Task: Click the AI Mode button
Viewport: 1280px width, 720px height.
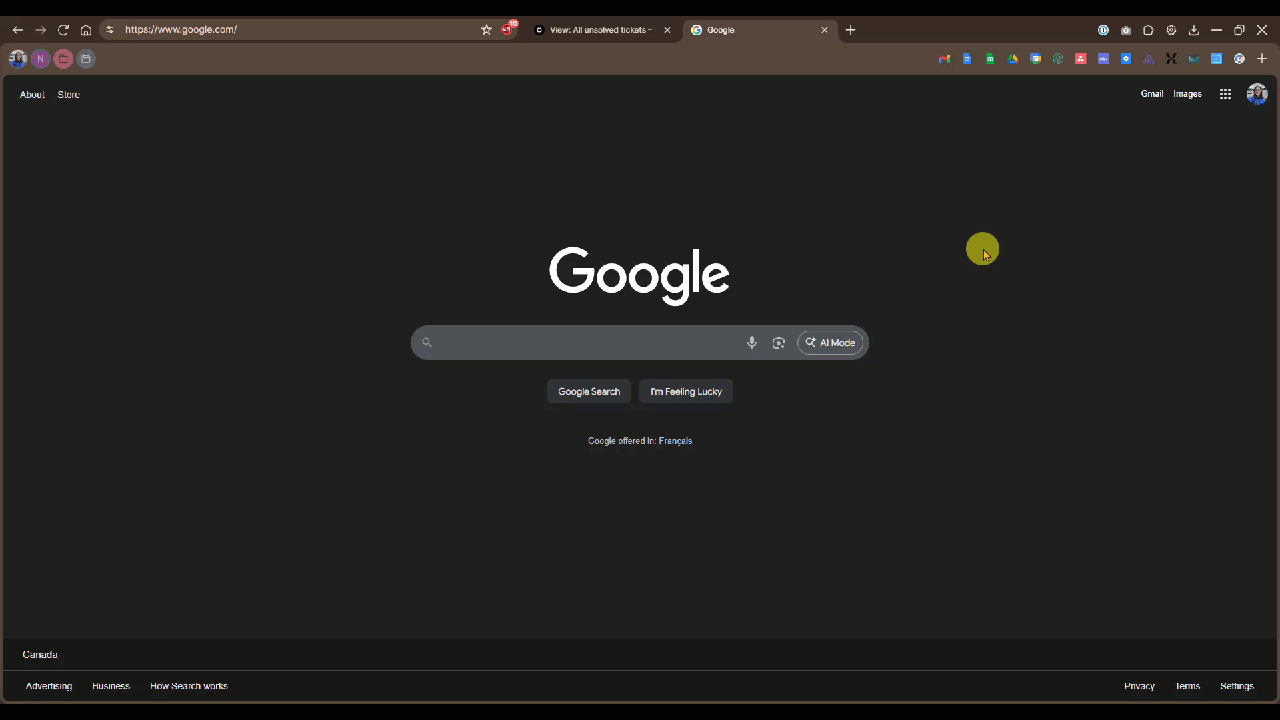Action: (830, 343)
